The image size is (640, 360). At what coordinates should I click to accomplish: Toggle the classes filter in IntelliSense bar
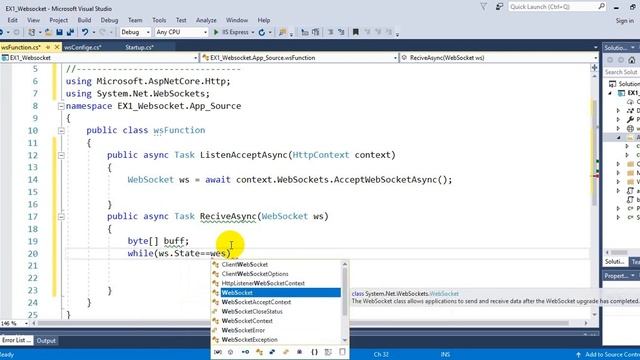click(x=259, y=352)
